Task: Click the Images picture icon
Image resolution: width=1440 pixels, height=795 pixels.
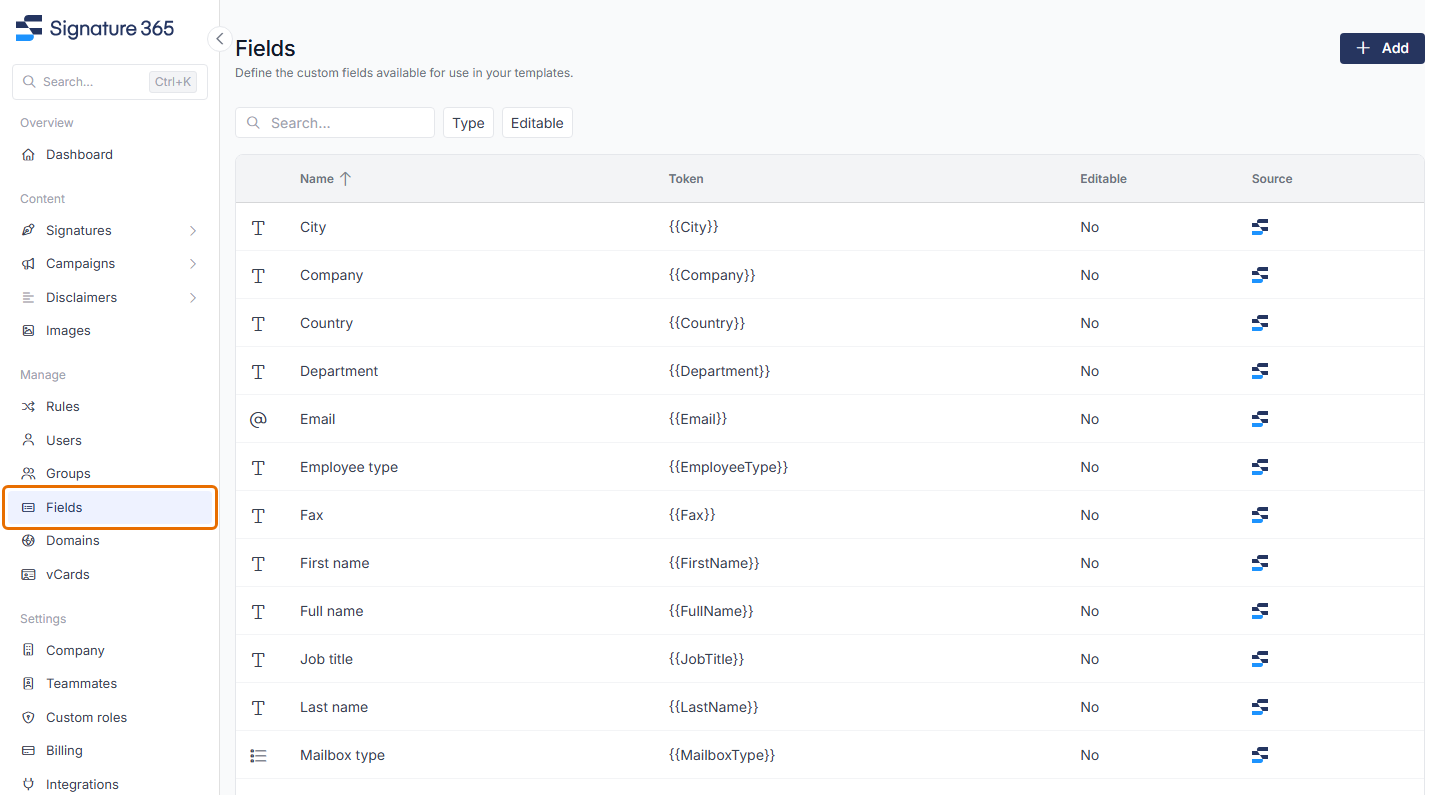Action: 28,331
